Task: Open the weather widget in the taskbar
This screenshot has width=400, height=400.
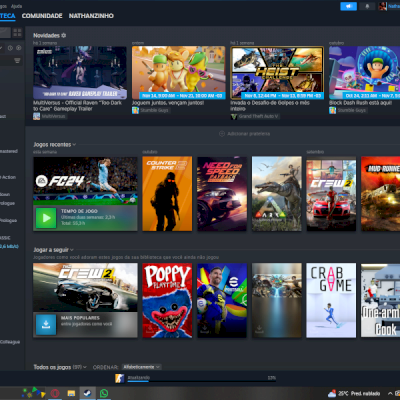Action: [x=354, y=394]
